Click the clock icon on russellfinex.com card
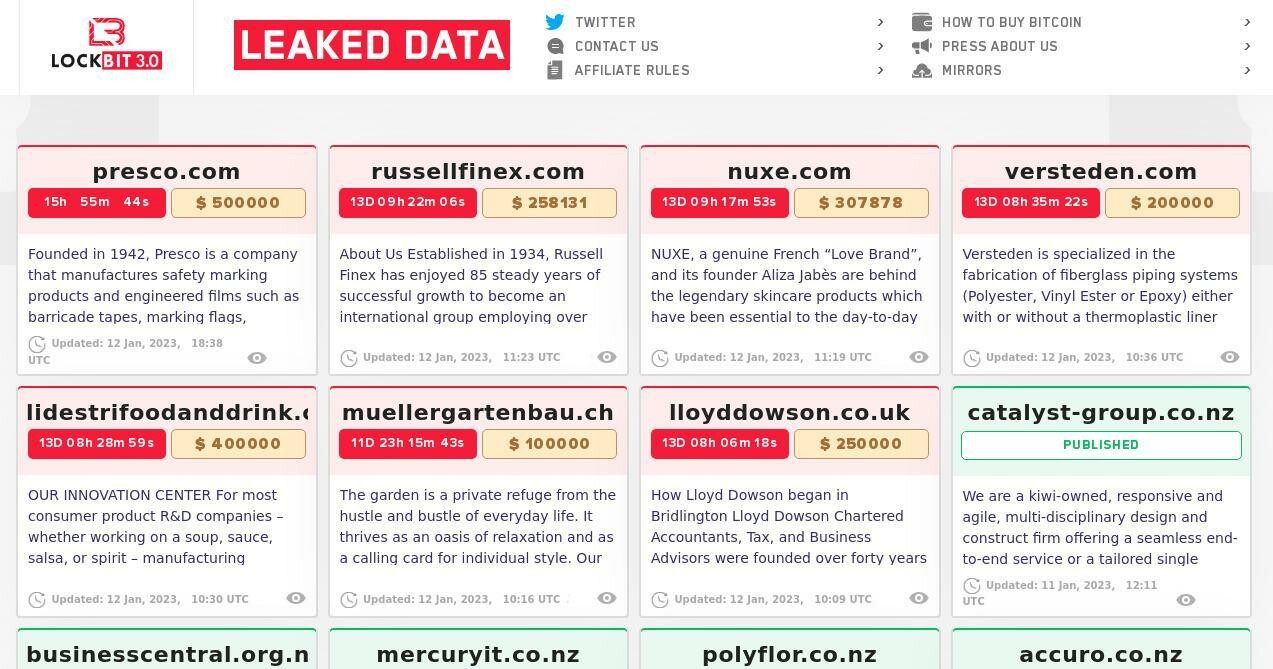1273x669 pixels. click(349, 358)
